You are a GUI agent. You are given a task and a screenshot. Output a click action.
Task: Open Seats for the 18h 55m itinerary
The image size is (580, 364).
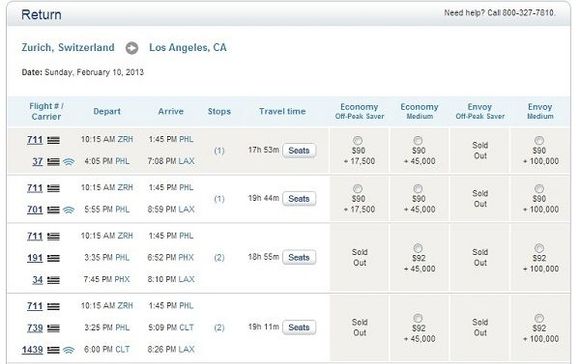(x=299, y=257)
